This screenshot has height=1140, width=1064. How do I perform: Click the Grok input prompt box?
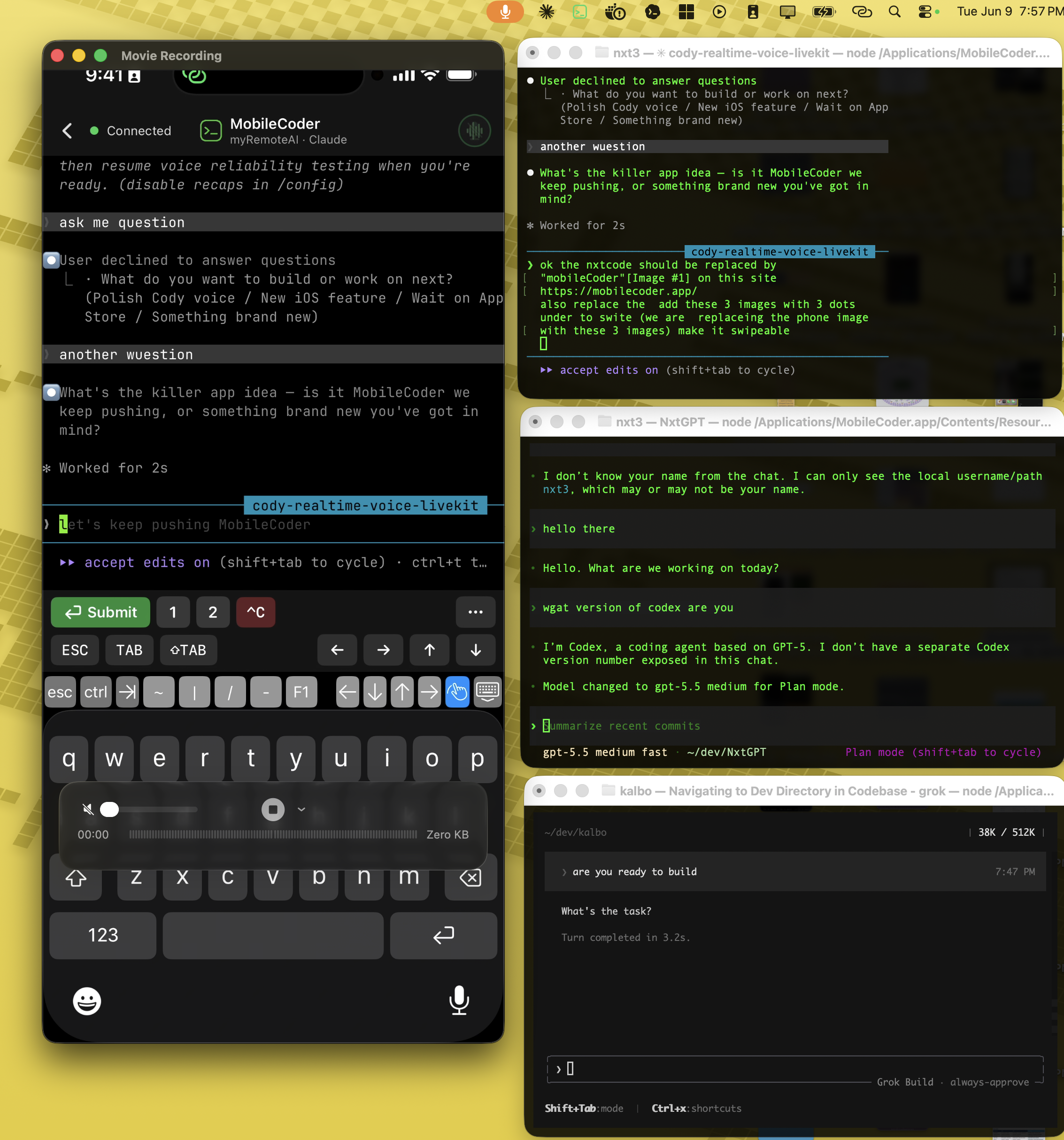794,1069
